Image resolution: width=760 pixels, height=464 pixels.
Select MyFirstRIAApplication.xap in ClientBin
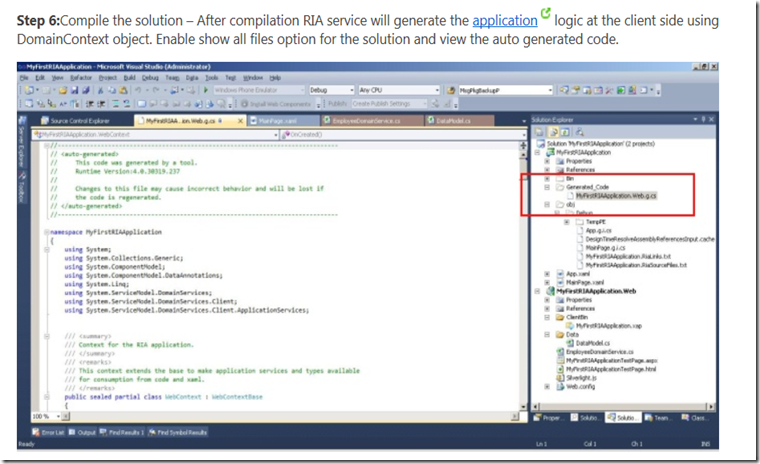click(608, 326)
